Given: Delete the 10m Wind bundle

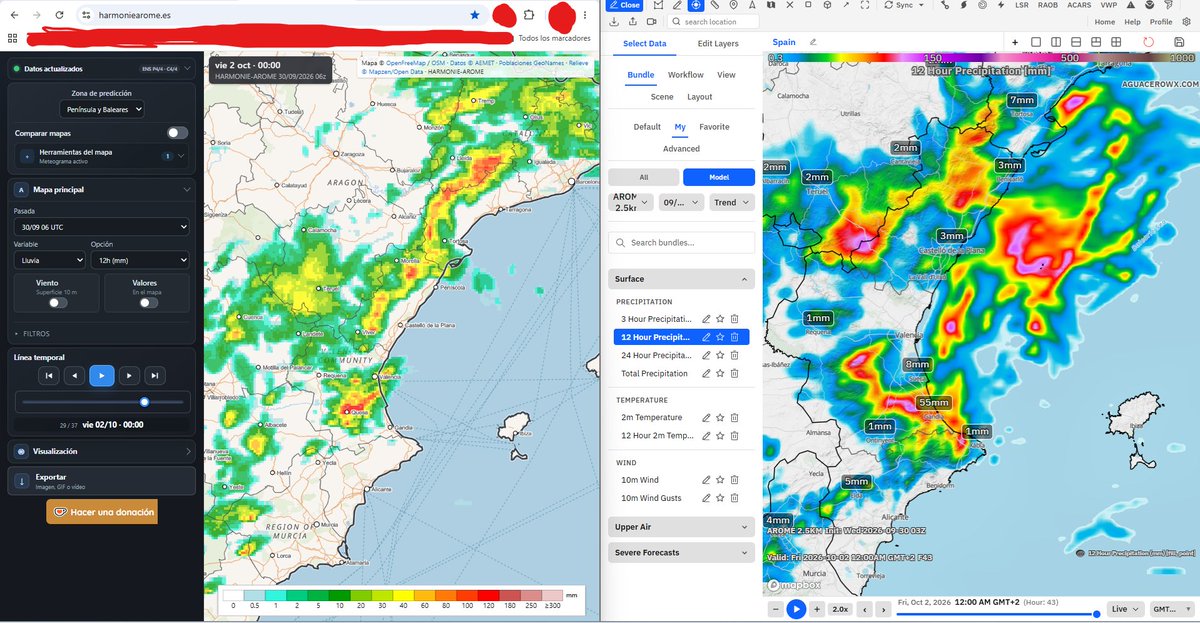Looking at the screenshot, I should tap(734, 480).
